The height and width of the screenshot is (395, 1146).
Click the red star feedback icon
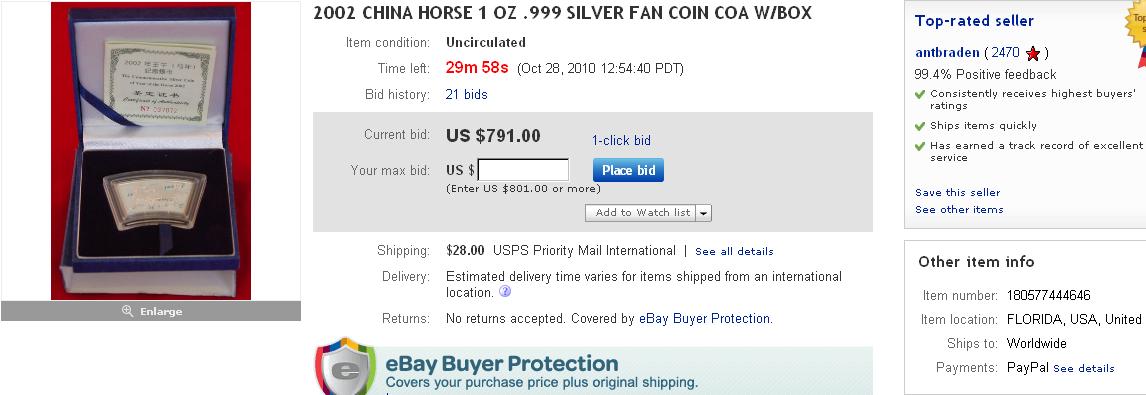pos(1033,53)
